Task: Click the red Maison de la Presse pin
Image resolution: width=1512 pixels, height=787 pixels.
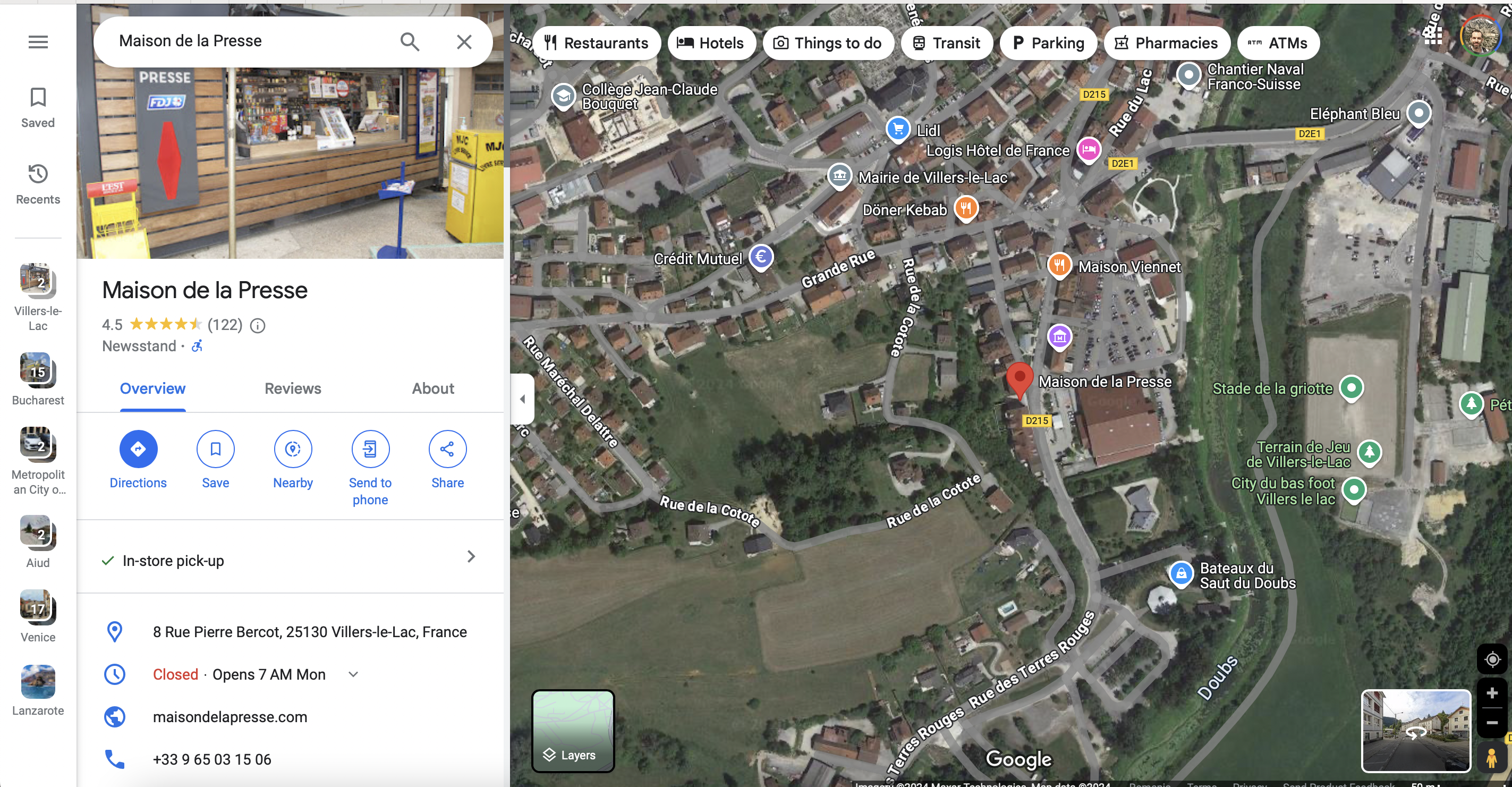Action: pyautogui.click(x=1020, y=380)
